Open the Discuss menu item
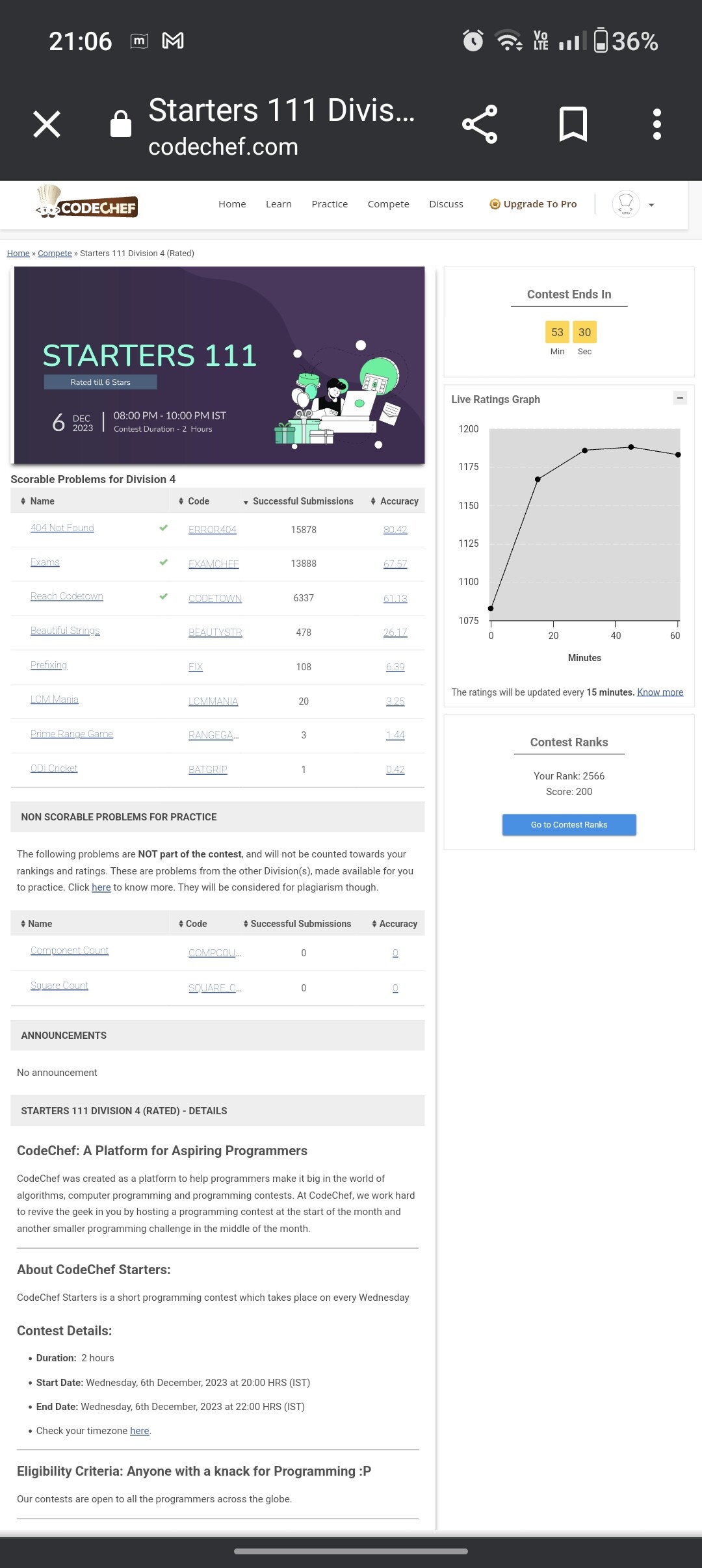 pyautogui.click(x=447, y=204)
